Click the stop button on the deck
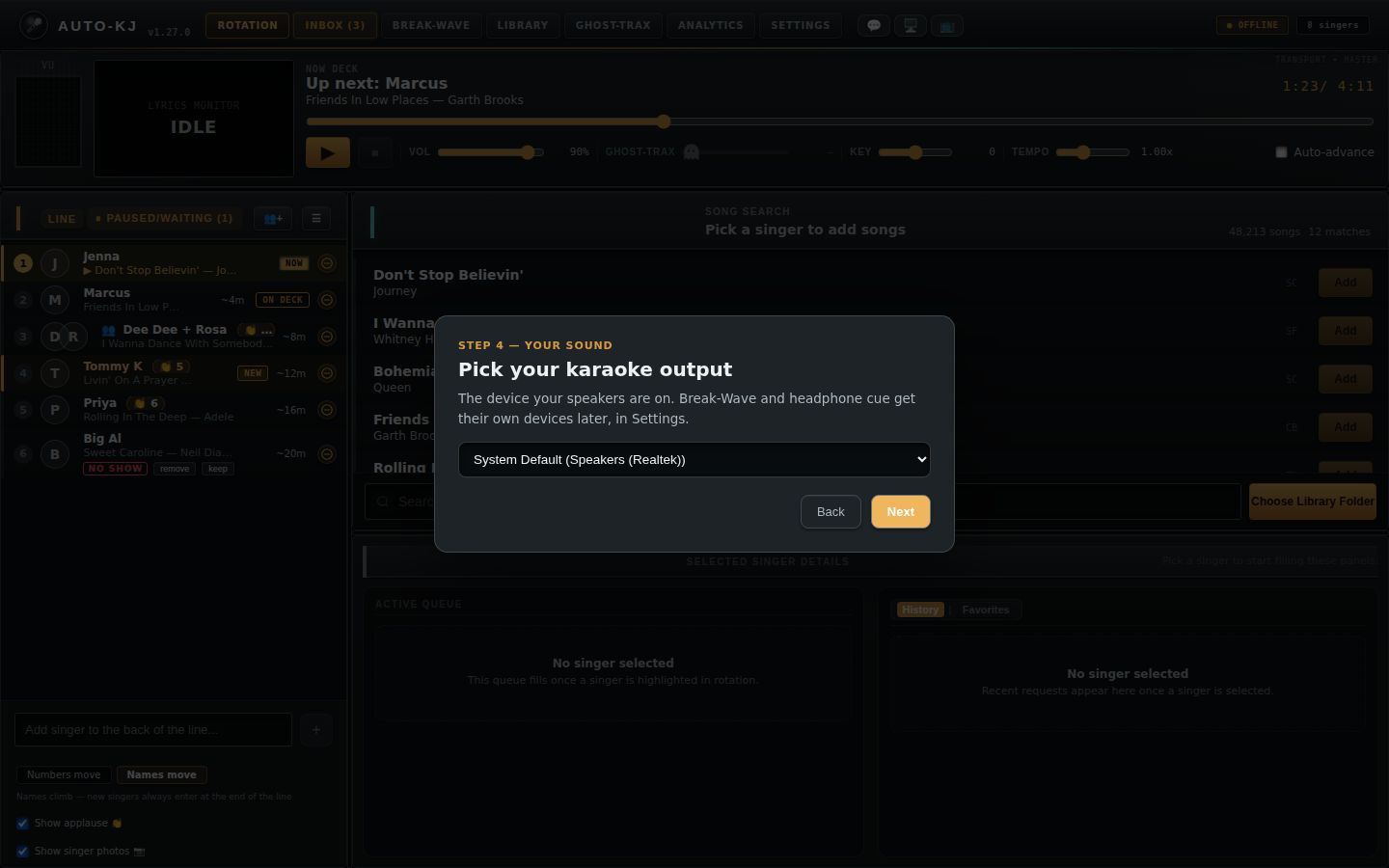1389x868 pixels. click(x=375, y=152)
